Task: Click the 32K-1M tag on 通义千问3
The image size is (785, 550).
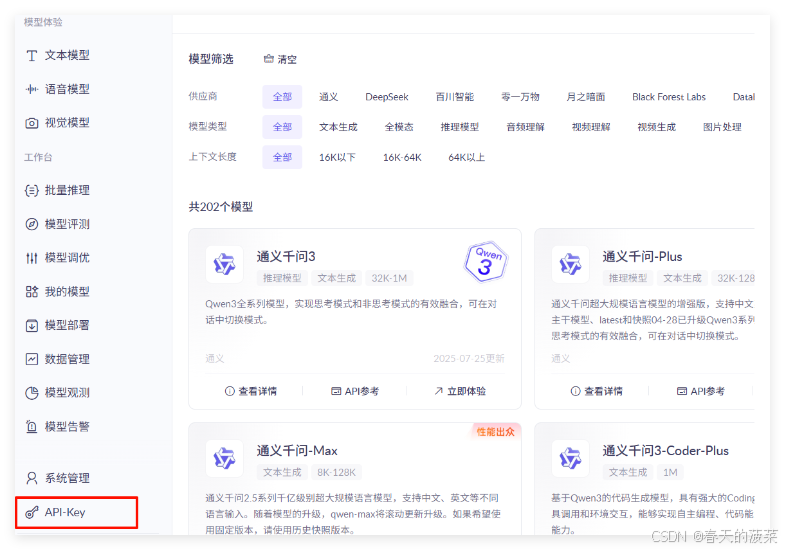Action: click(389, 278)
